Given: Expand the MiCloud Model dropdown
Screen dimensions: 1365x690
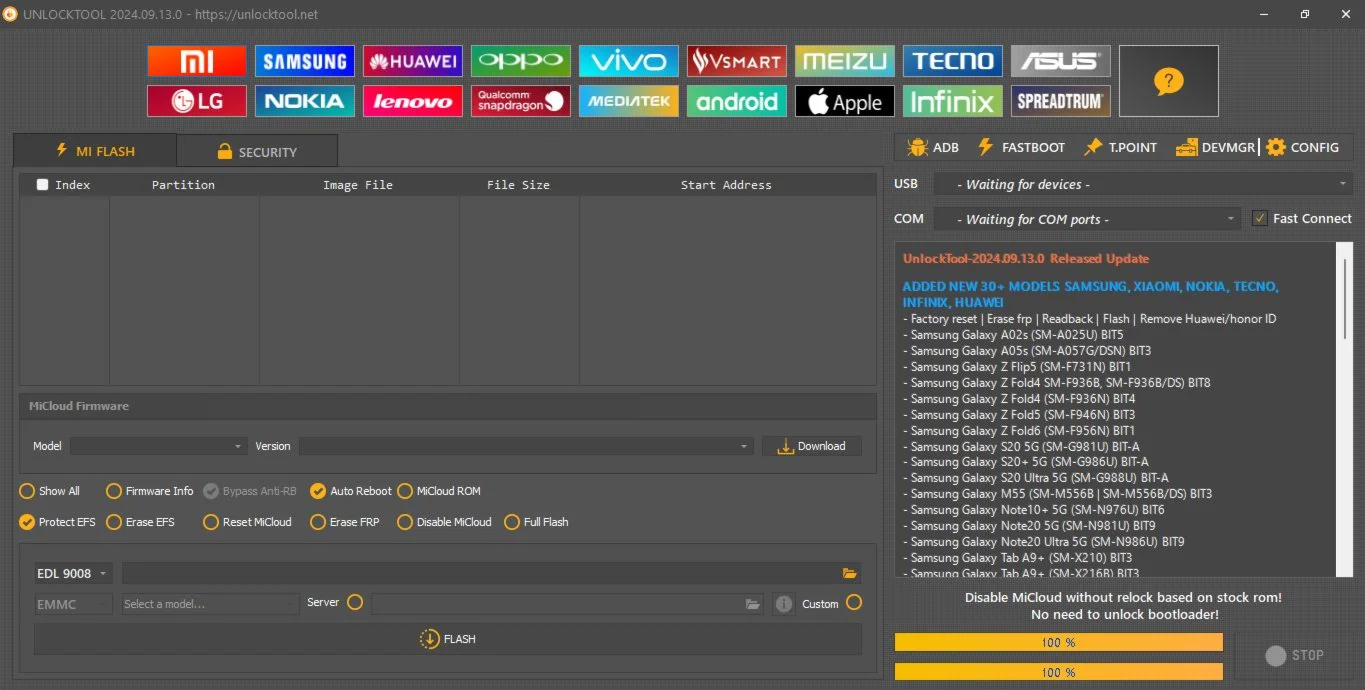Looking at the screenshot, I should pos(158,446).
